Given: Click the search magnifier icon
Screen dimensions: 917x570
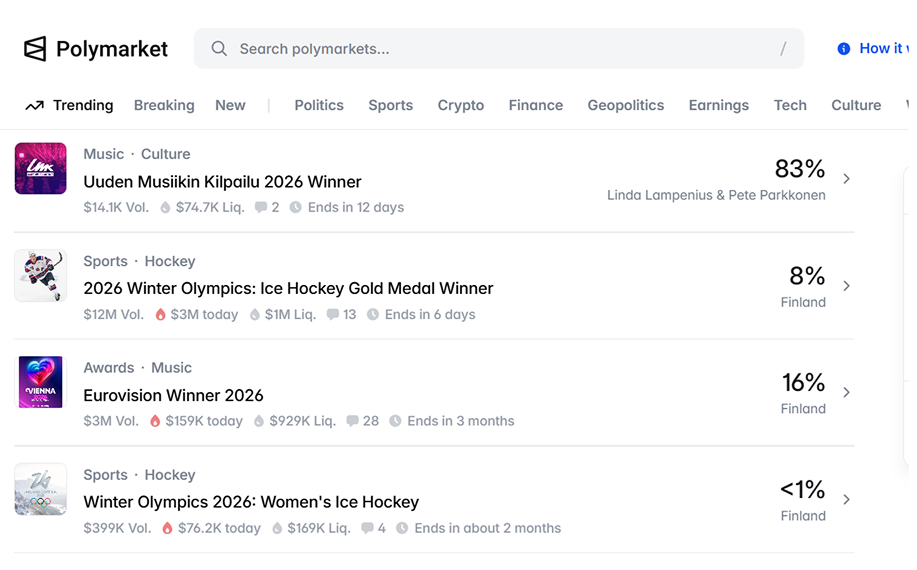Looking at the screenshot, I should [219, 49].
